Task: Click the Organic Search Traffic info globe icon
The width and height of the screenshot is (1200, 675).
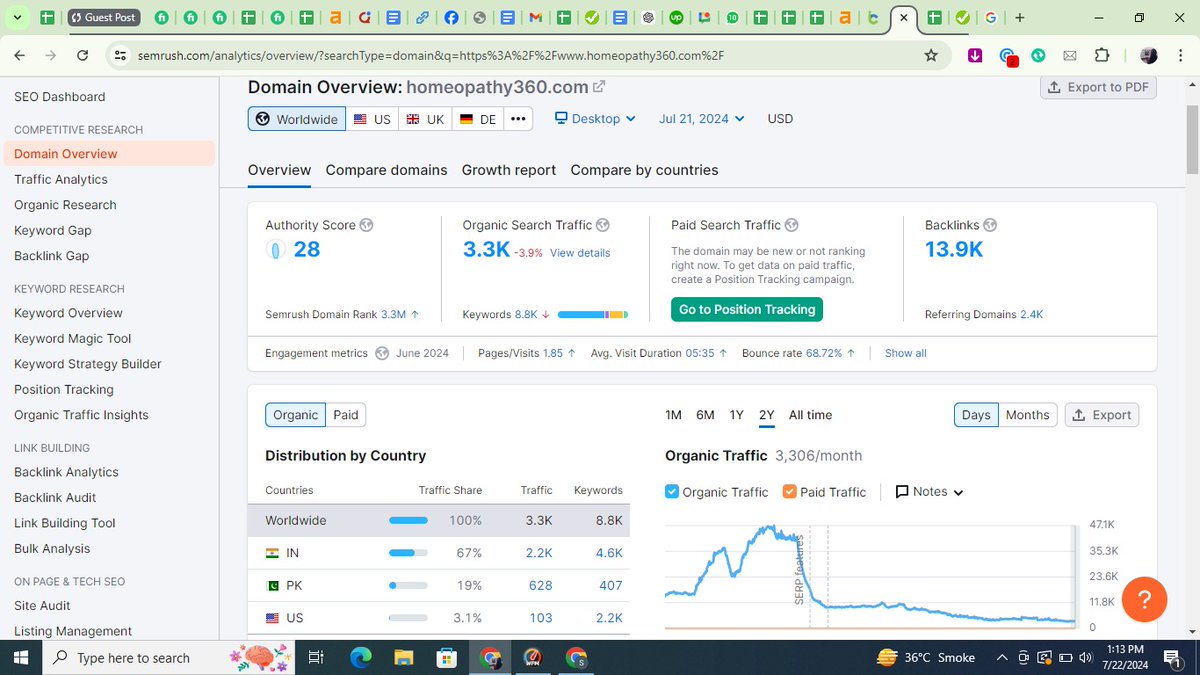Action: click(x=603, y=225)
